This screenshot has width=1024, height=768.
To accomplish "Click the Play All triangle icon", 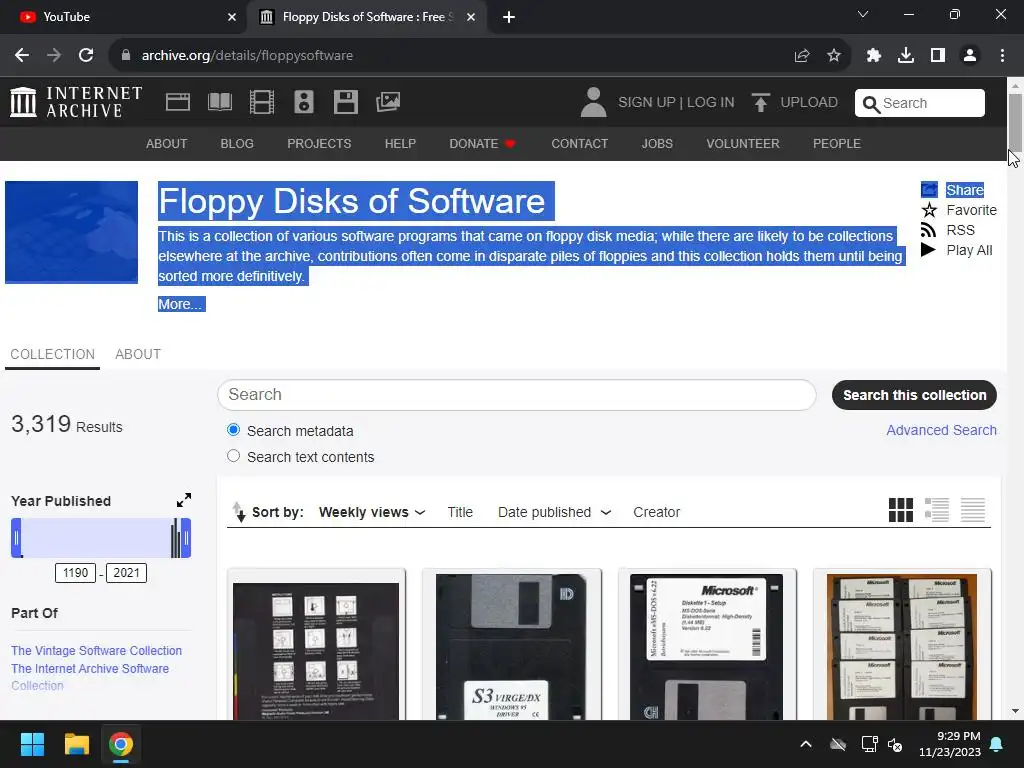I will (x=928, y=249).
